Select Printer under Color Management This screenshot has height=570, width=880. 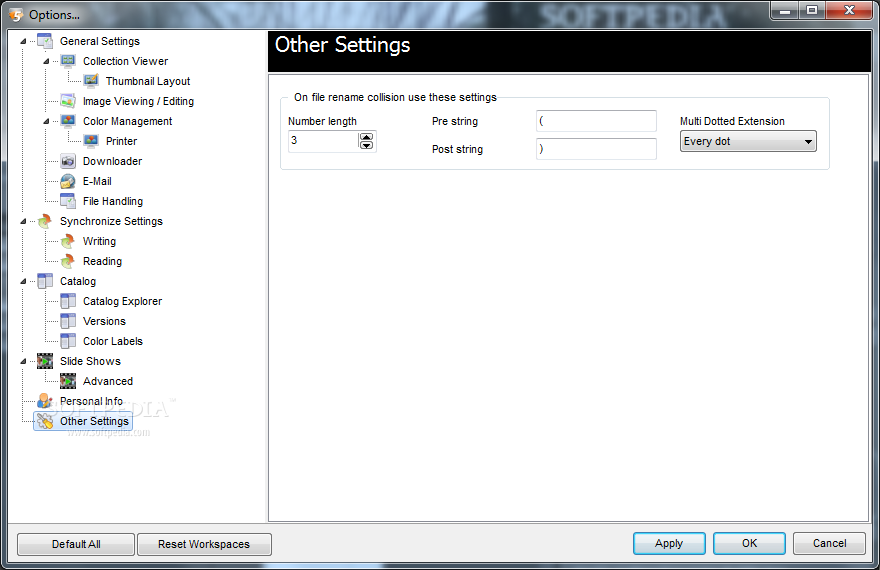122,141
